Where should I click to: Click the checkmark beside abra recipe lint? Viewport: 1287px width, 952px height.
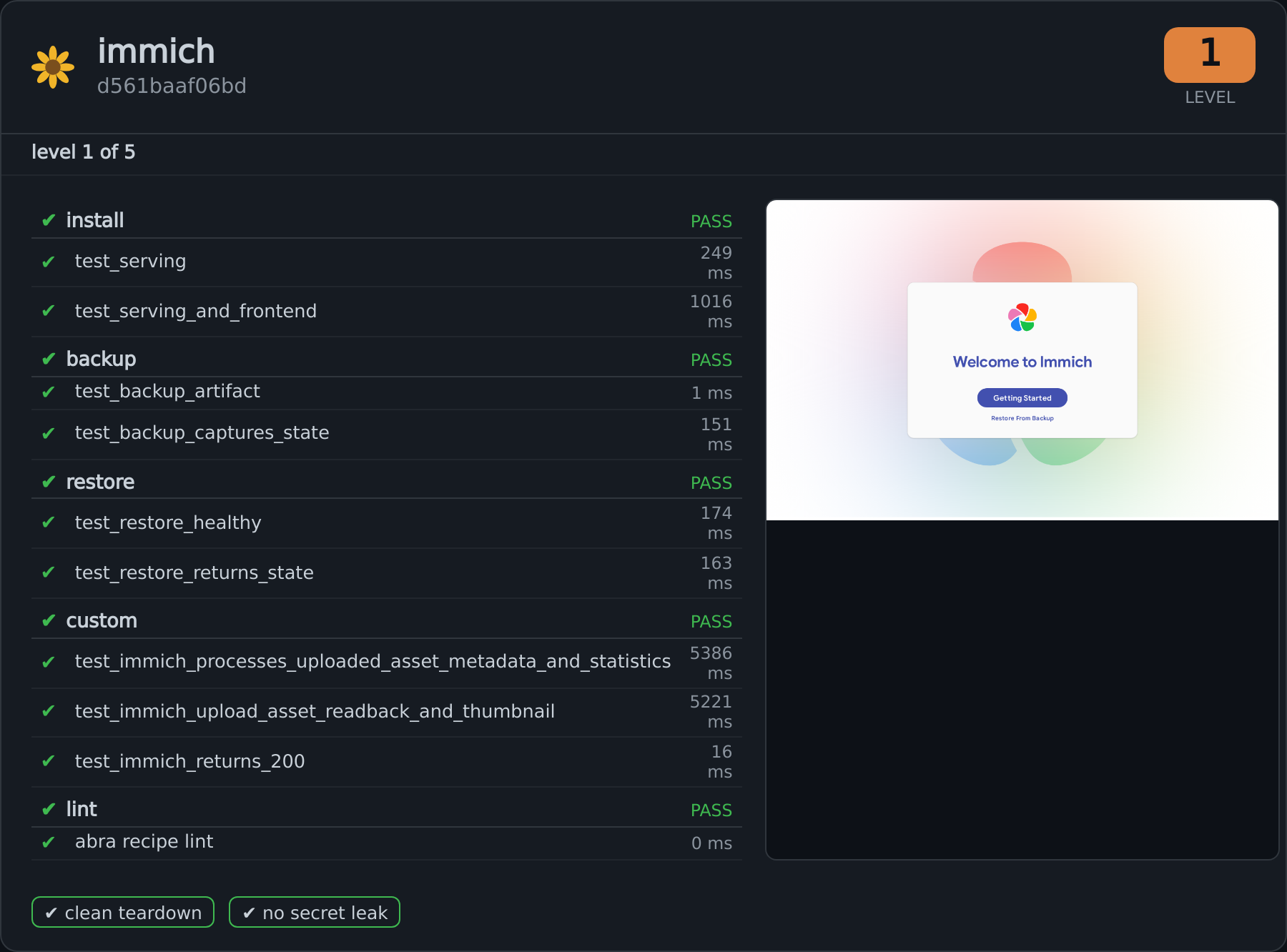pos(49,843)
